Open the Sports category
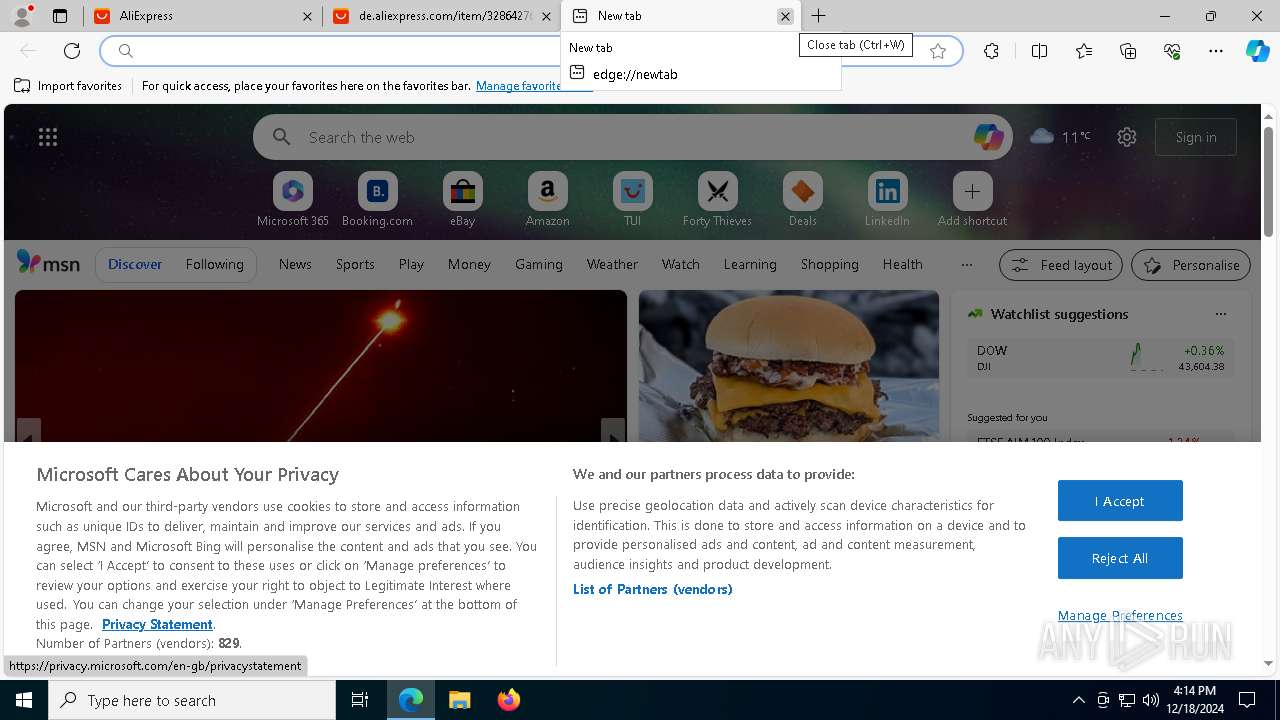The height and width of the screenshot is (720, 1280). point(355,264)
